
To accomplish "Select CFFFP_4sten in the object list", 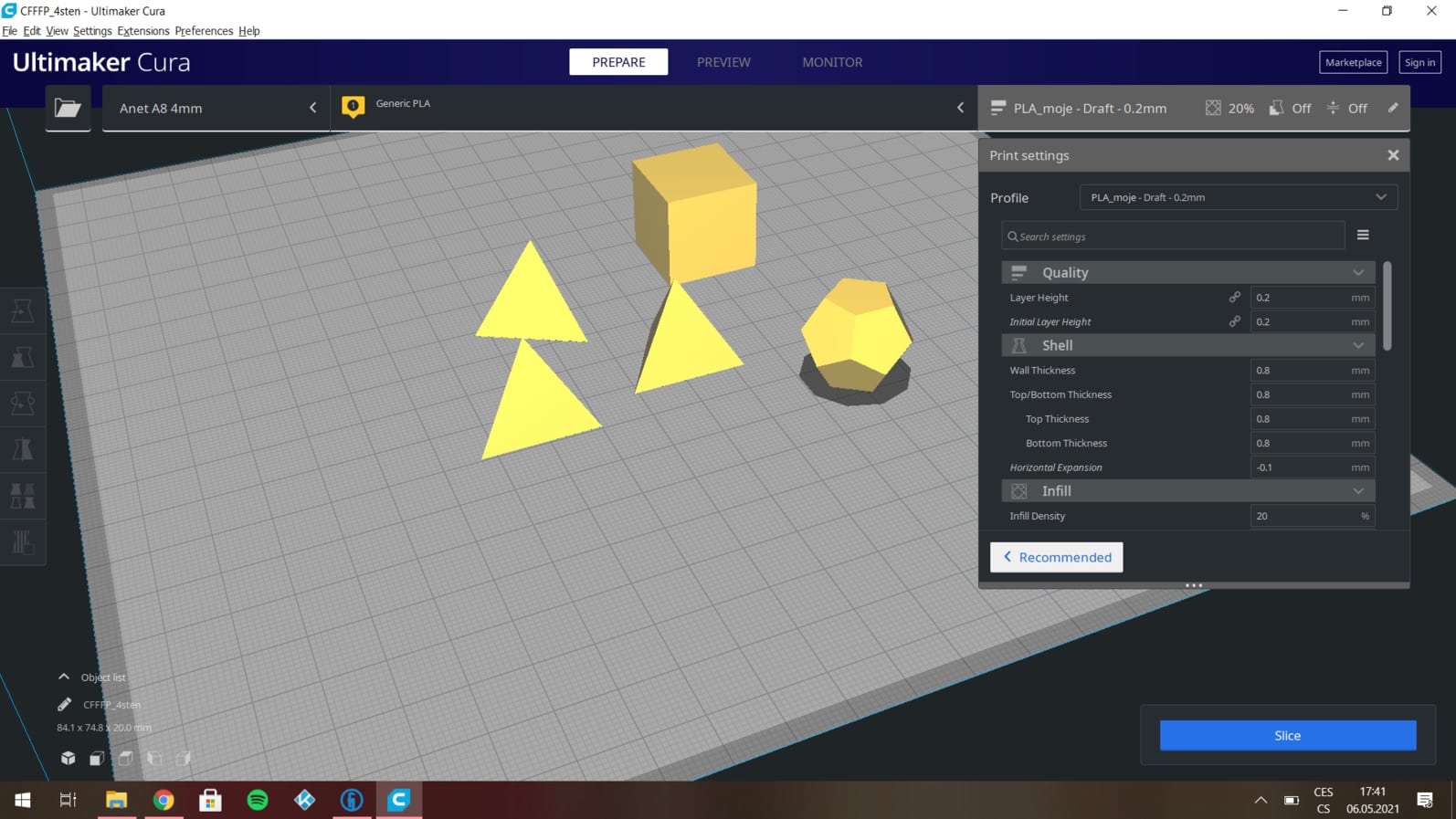I will click(x=112, y=705).
